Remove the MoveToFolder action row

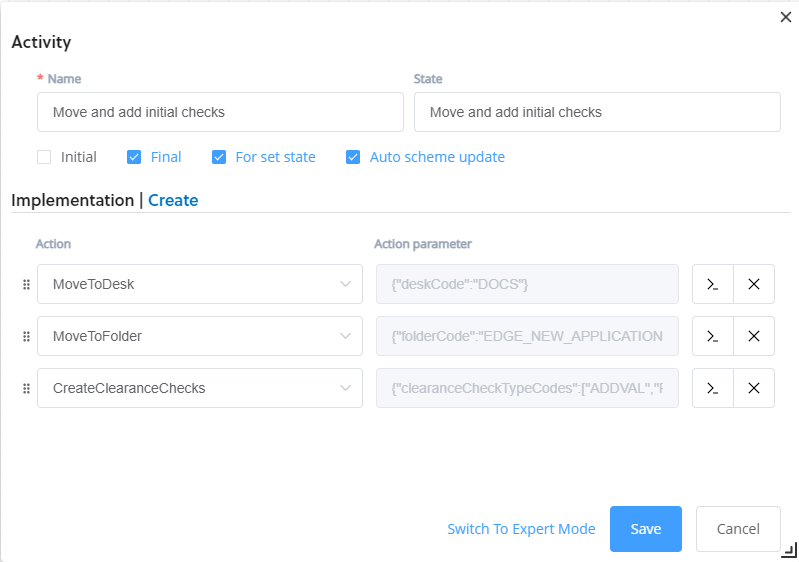(x=754, y=336)
